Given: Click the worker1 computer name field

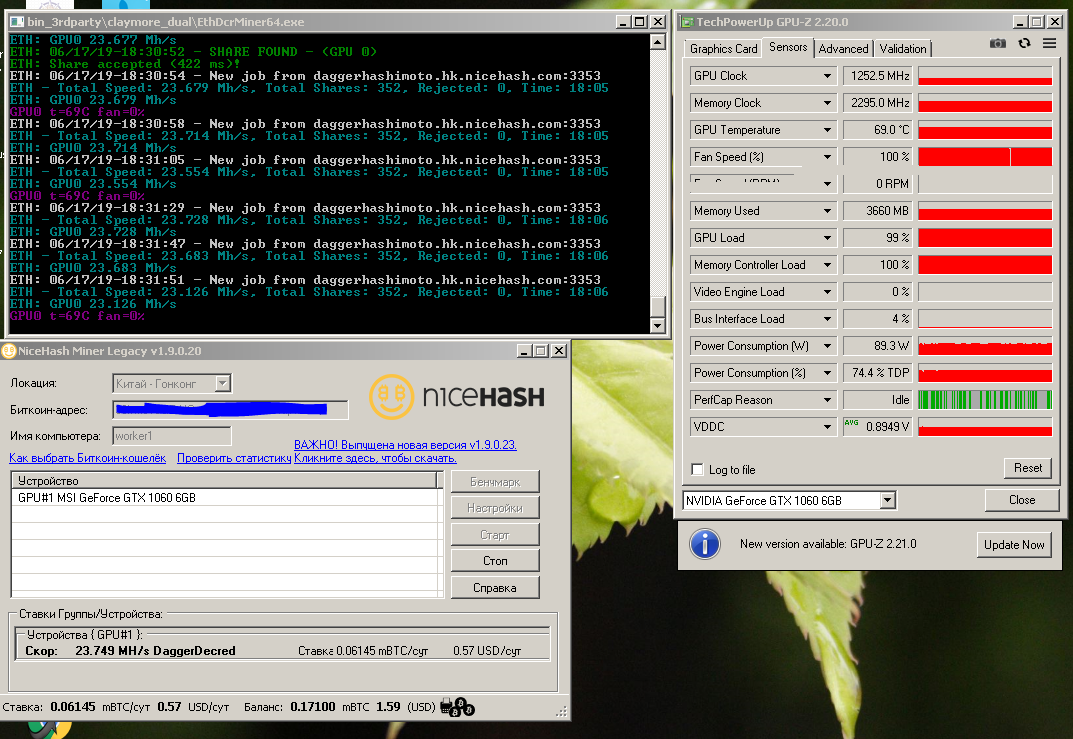Looking at the screenshot, I should [x=172, y=436].
